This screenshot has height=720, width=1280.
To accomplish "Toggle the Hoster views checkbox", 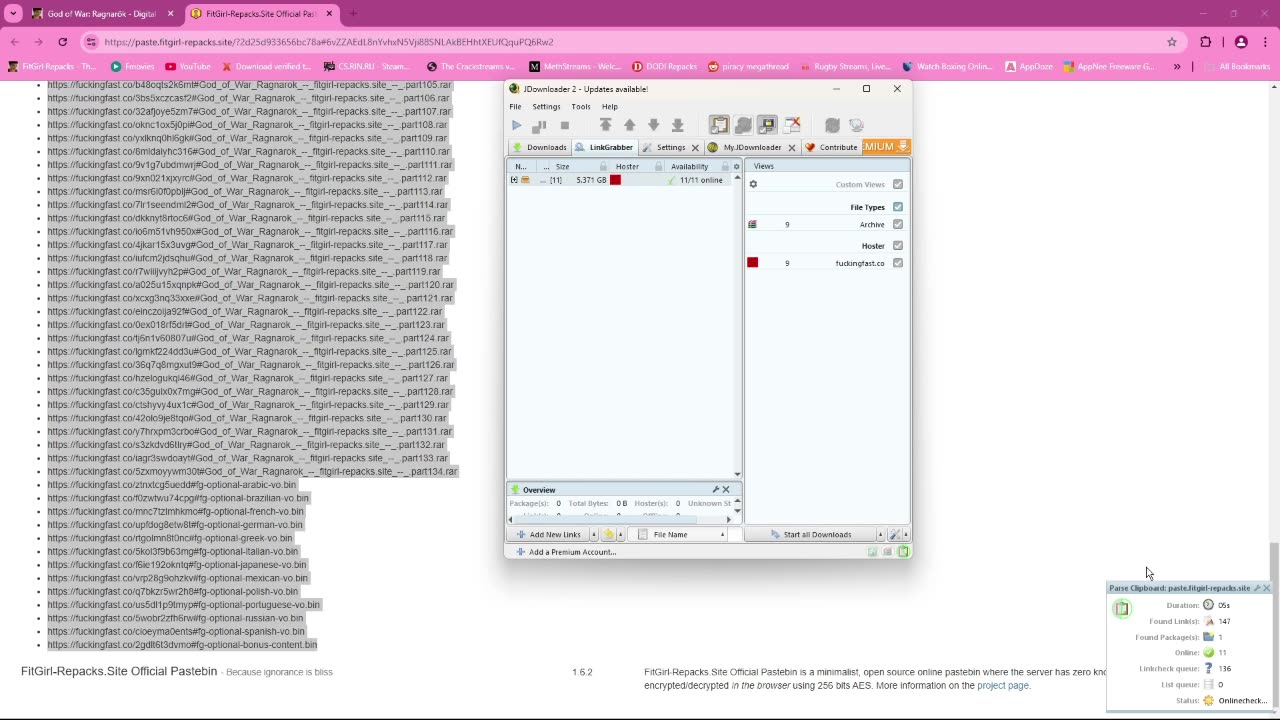I will click(898, 246).
